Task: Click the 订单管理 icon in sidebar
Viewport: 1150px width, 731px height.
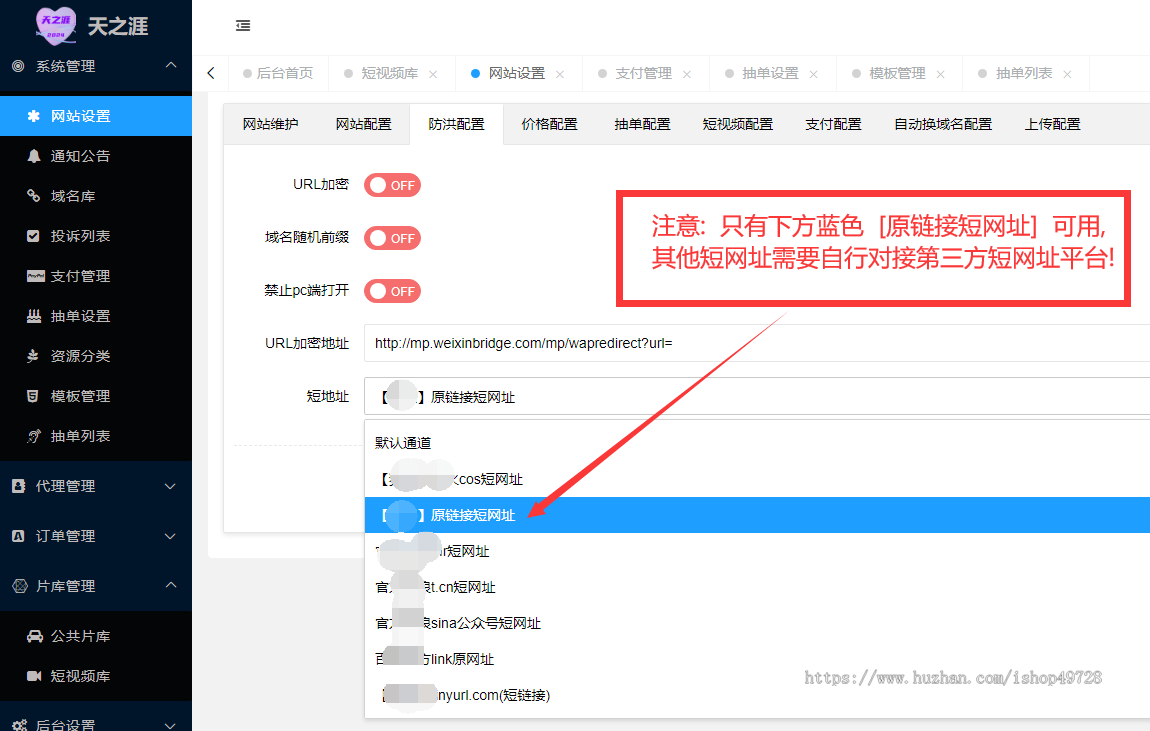Action: point(18,536)
